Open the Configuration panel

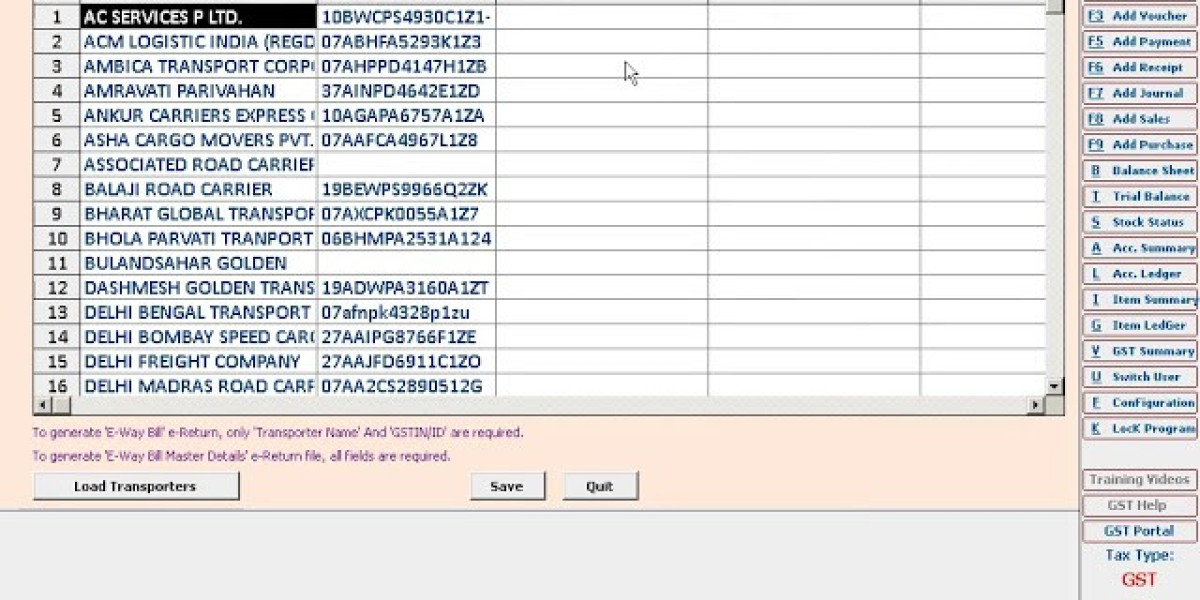point(1140,403)
